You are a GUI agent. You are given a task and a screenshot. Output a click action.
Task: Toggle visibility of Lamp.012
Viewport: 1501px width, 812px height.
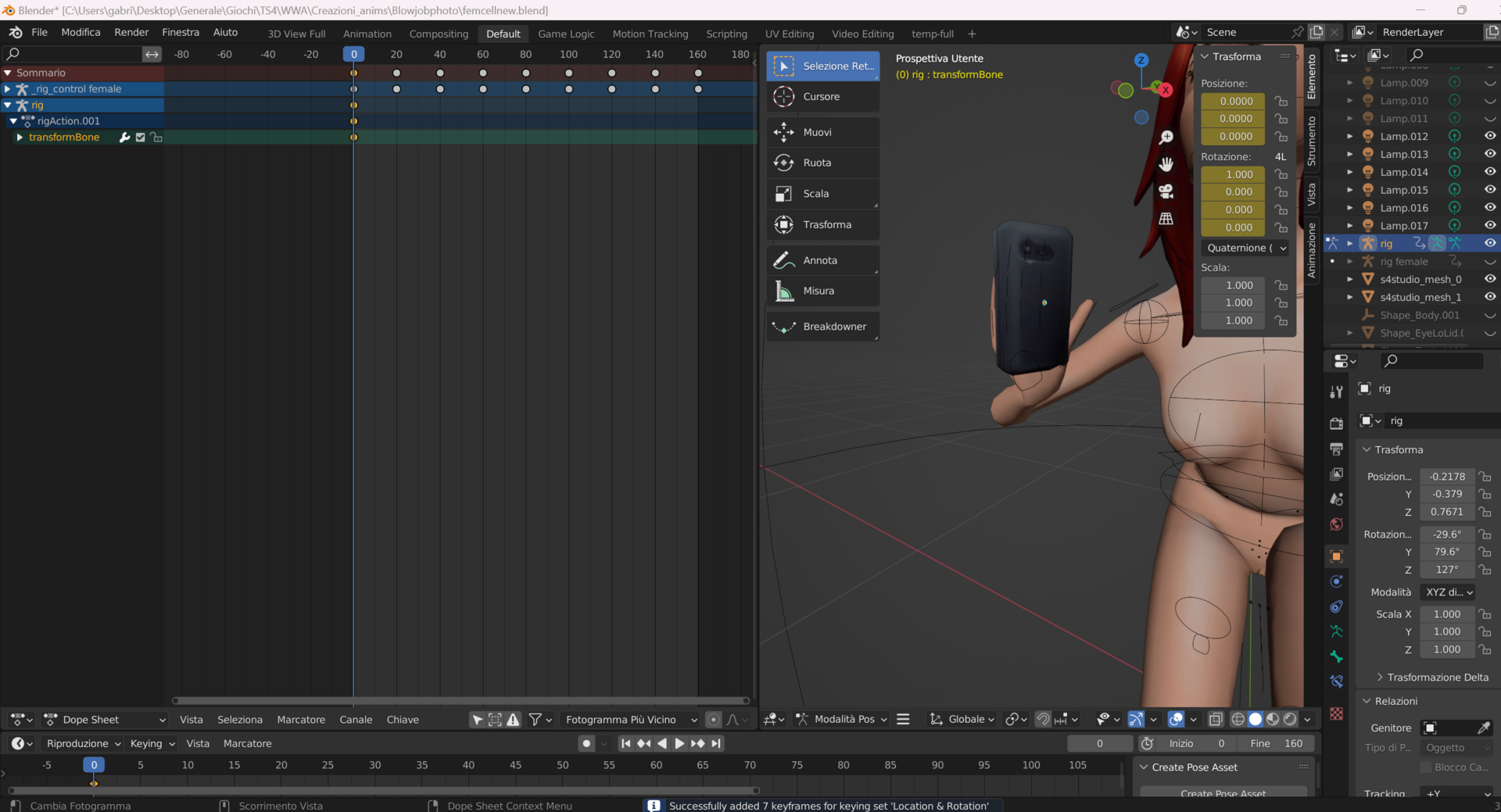[1490, 136]
